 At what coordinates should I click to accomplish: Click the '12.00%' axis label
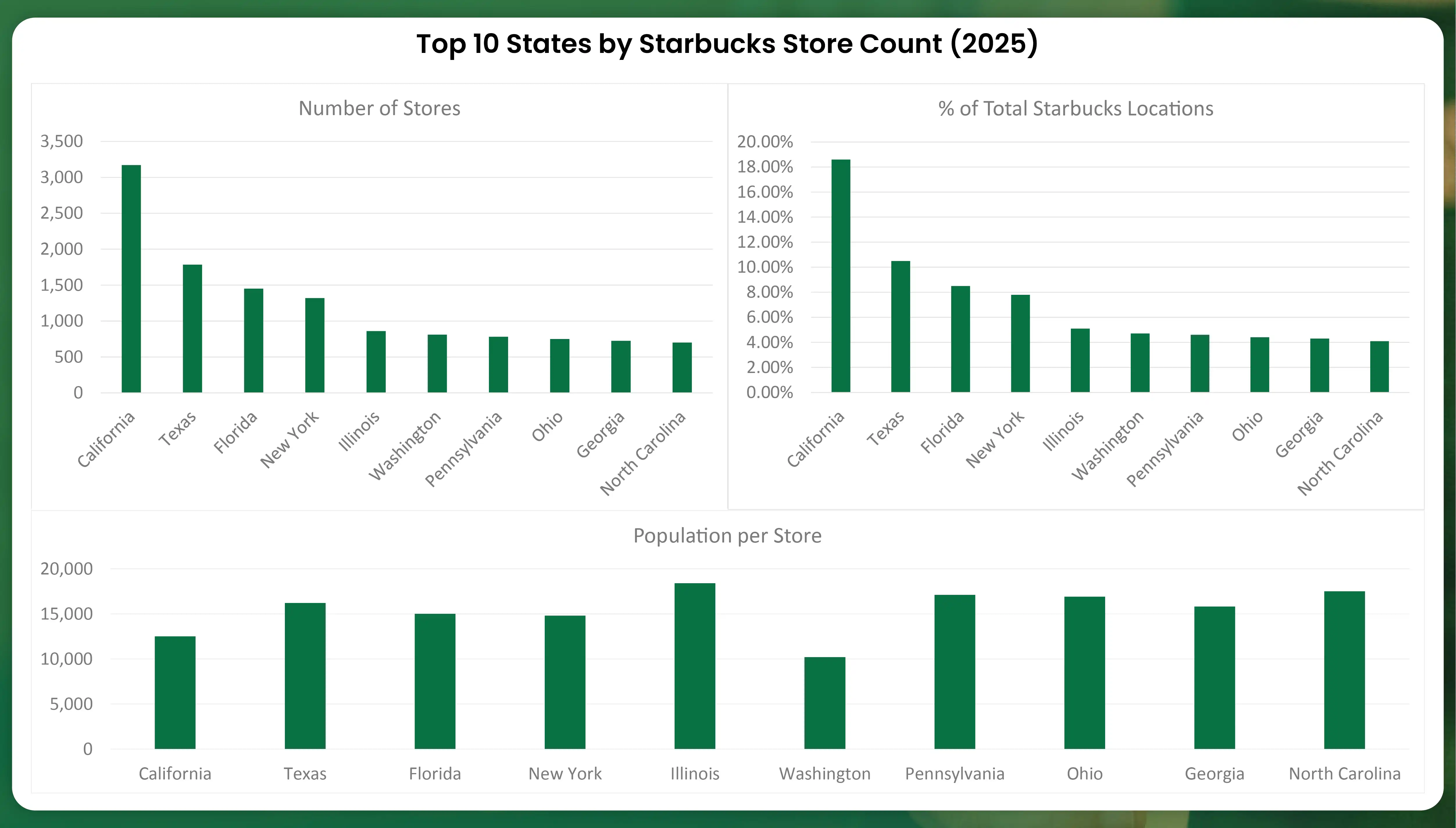coord(765,242)
